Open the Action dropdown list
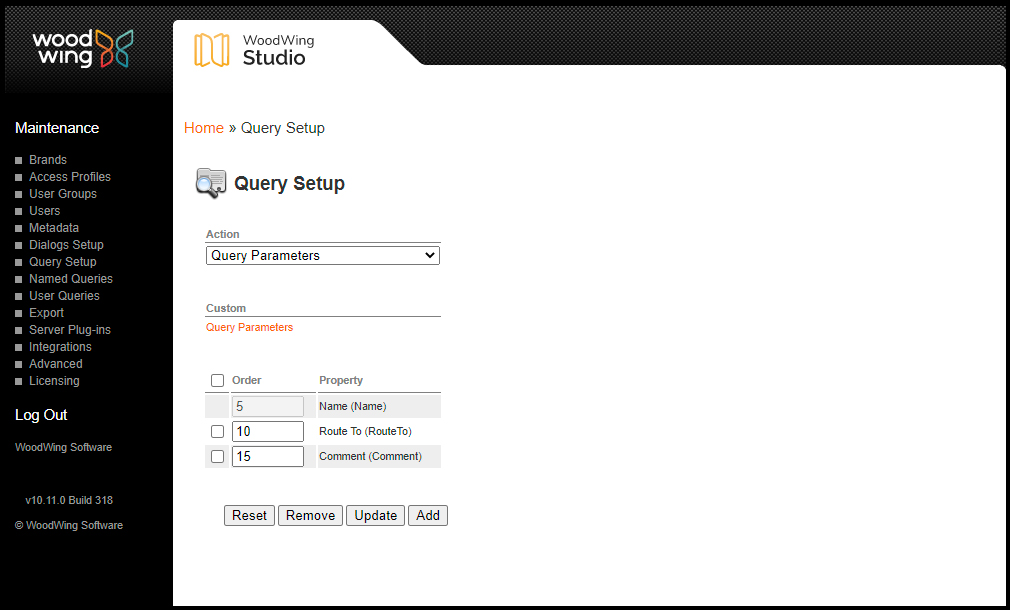 pyautogui.click(x=322, y=255)
